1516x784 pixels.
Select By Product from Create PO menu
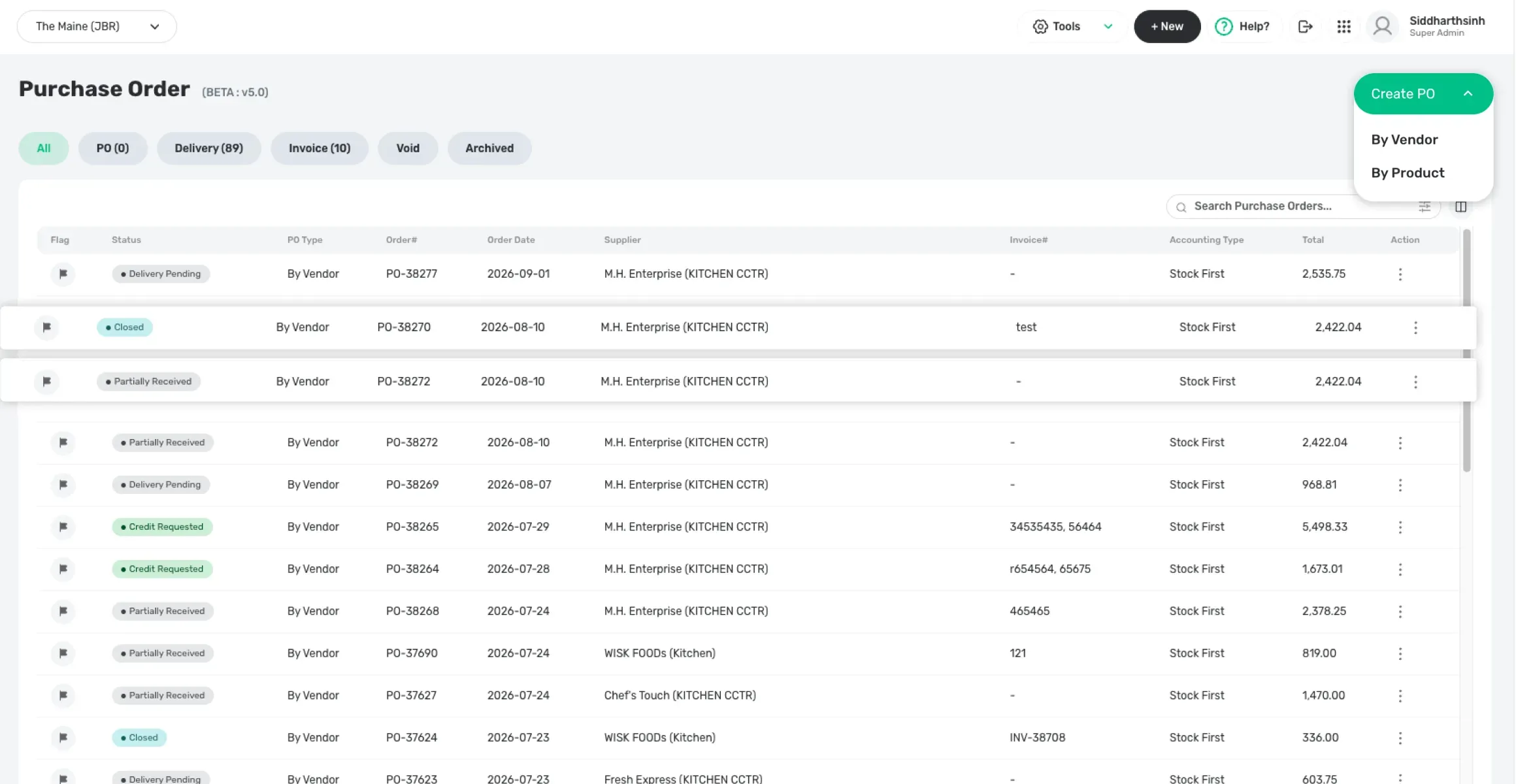tap(1408, 173)
